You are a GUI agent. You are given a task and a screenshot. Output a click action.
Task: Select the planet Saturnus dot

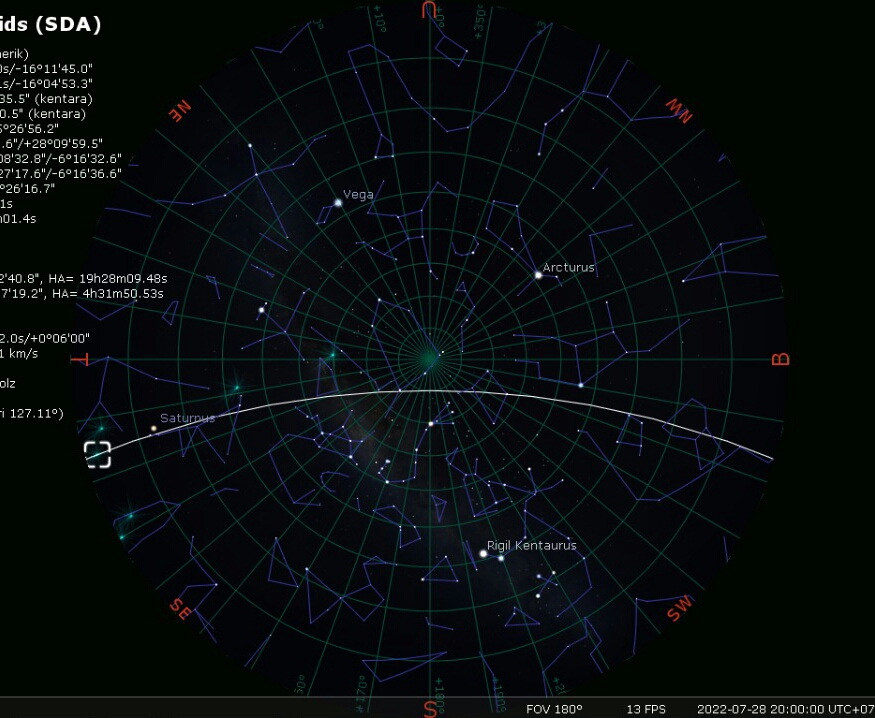click(x=154, y=429)
